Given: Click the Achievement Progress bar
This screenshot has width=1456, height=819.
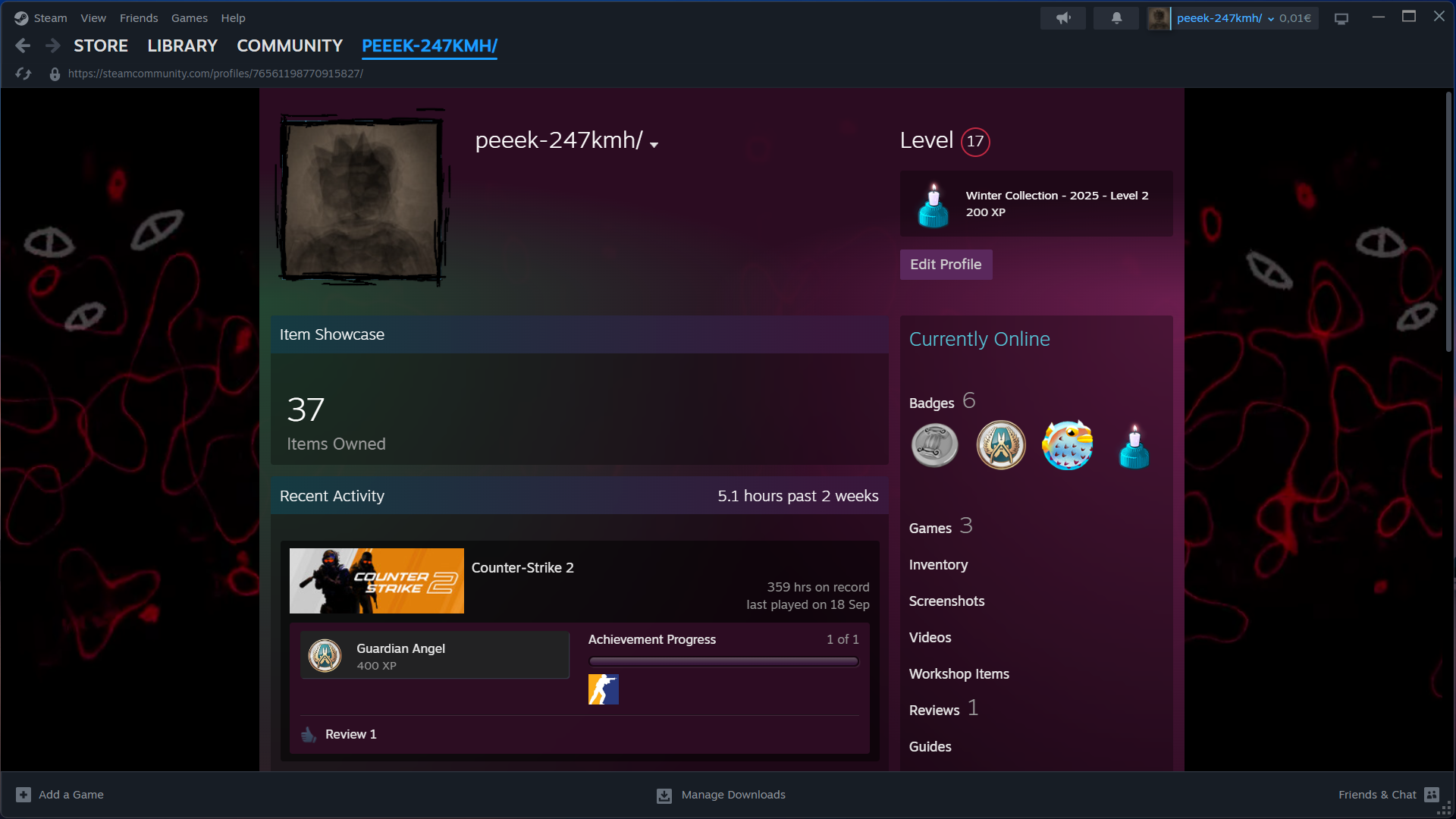Looking at the screenshot, I should [723, 661].
